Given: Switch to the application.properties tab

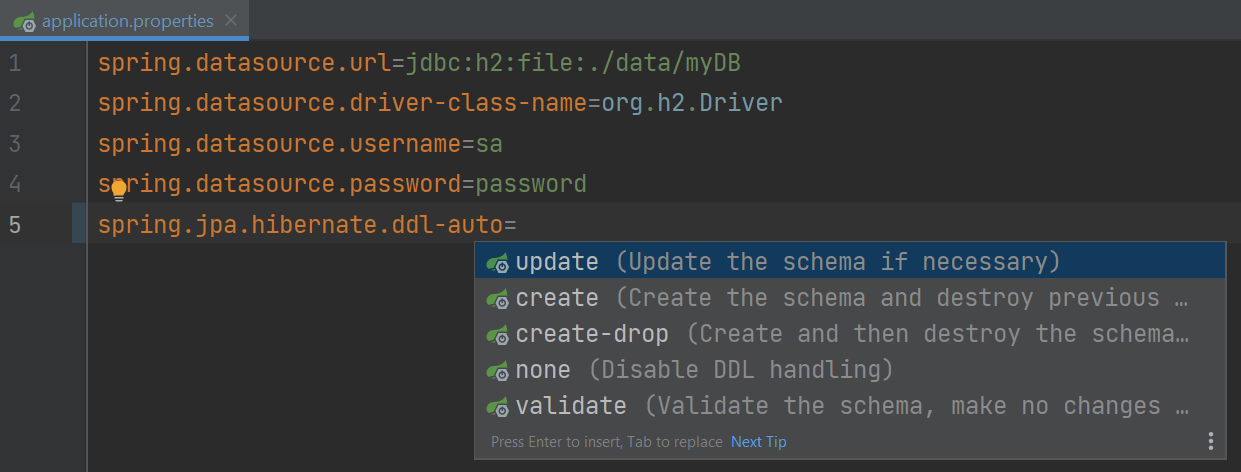Looking at the screenshot, I should [127, 21].
